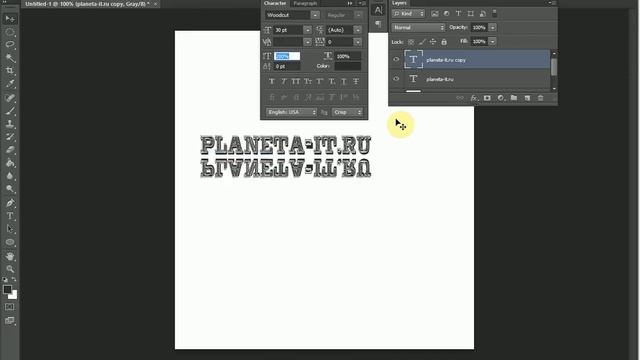Image resolution: width=640 pixels, height=360 pixels.
Task: Create a new layer
Action: click(527, 98)
